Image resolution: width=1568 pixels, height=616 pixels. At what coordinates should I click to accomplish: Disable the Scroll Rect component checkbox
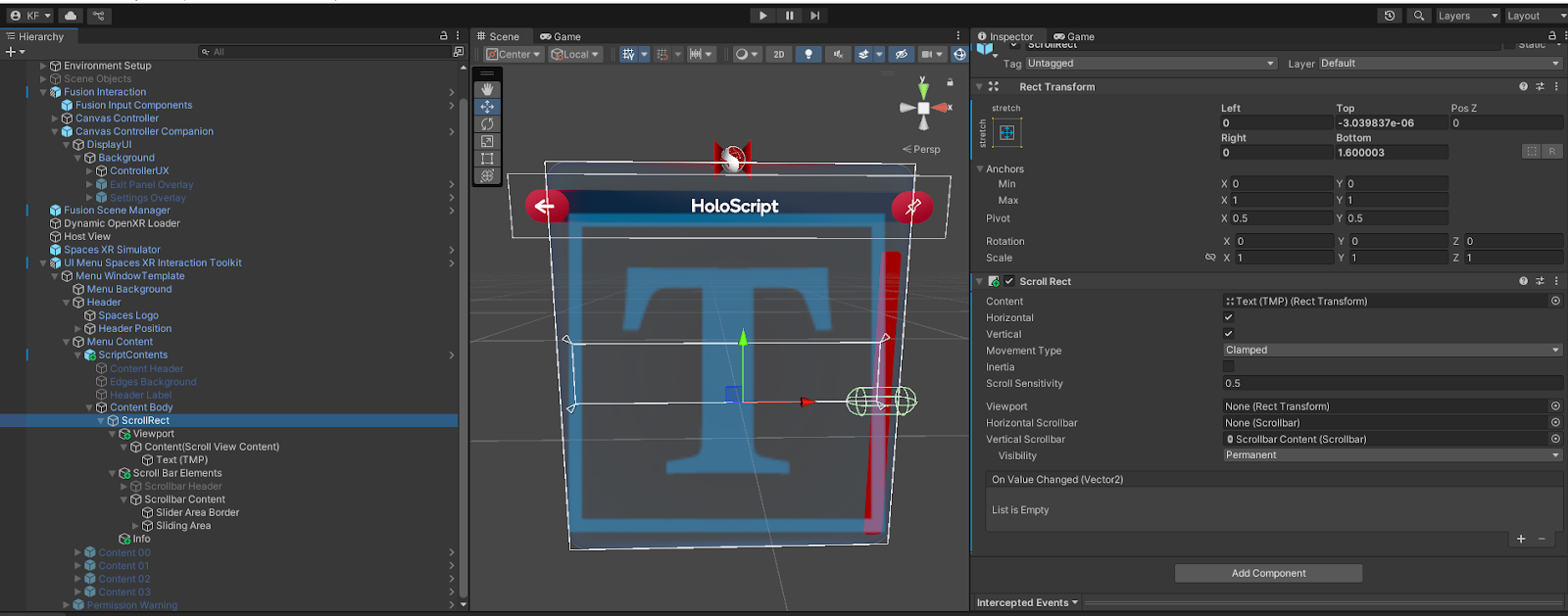(1009, 281)
